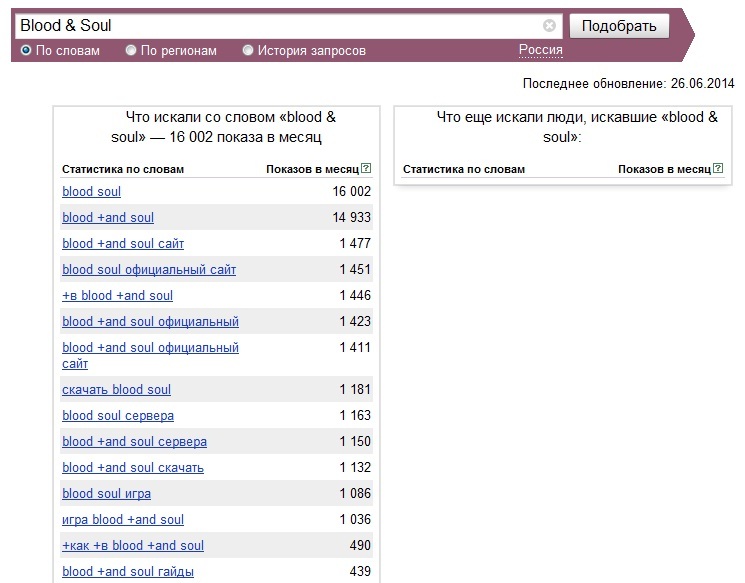
Task: Open the 'blood +and soul сайт' link
Action: pyautogui.click(x=123, y=244)
